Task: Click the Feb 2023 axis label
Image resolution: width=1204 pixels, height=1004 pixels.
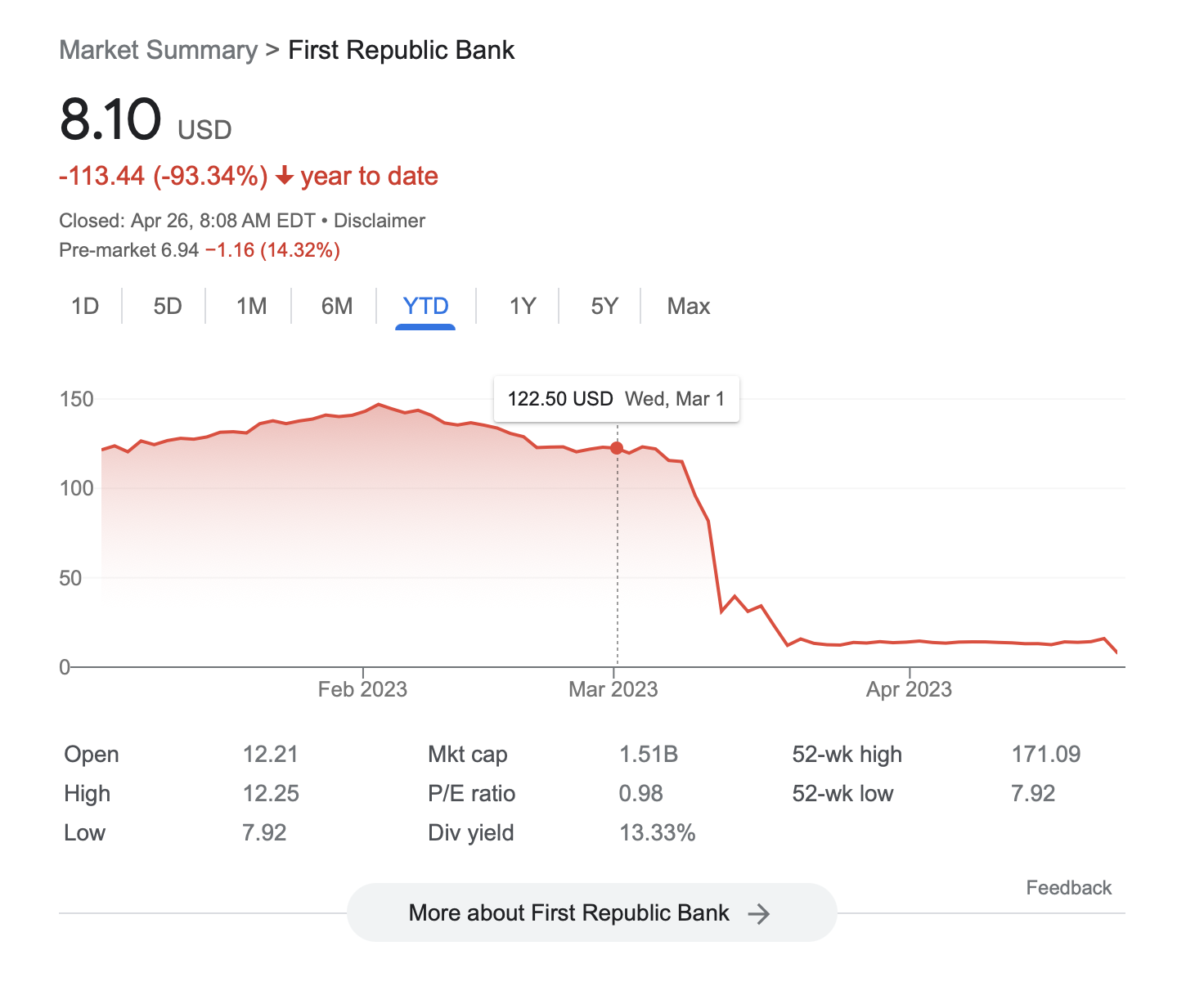Action: click(x=362, y=689)
